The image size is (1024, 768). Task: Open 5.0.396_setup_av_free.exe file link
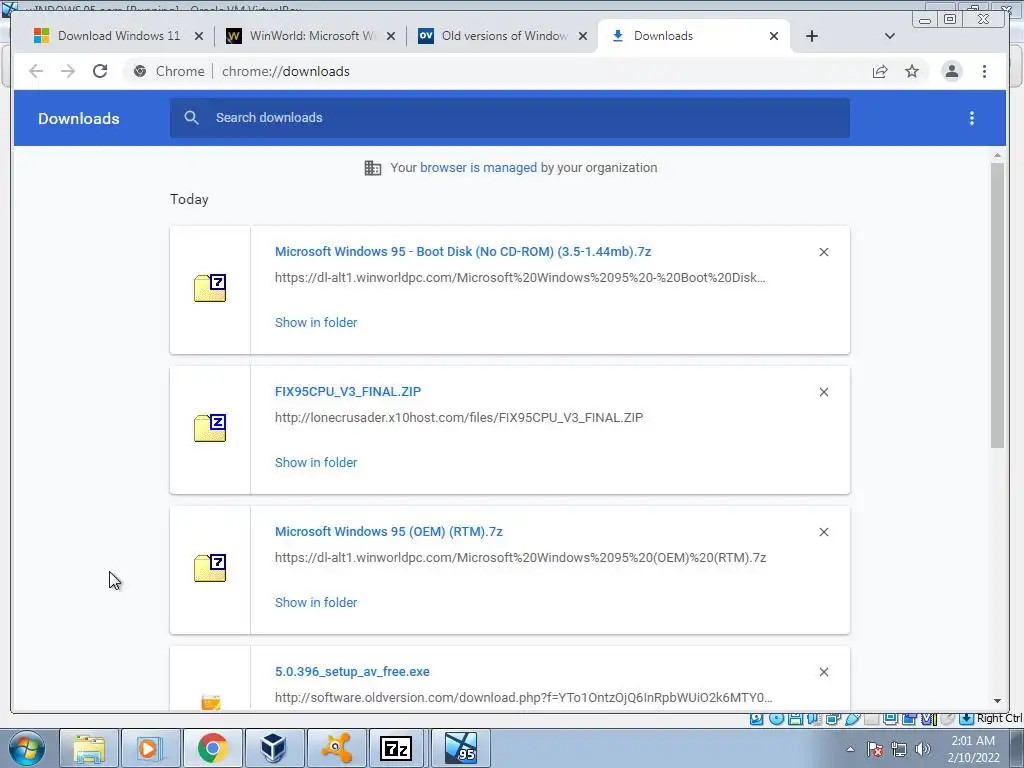[352, 671]
